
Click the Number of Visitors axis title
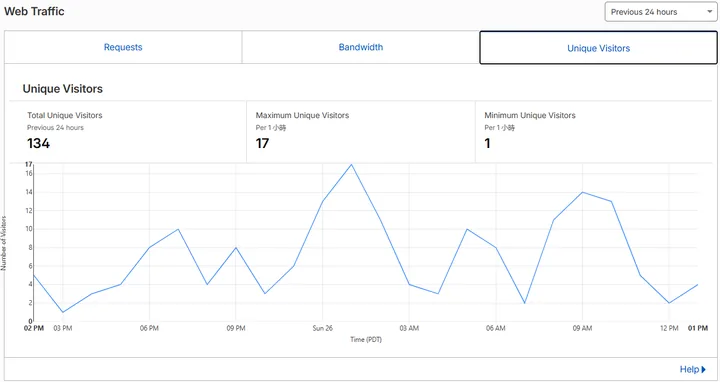pyautogui.click(x=4, y=243)
